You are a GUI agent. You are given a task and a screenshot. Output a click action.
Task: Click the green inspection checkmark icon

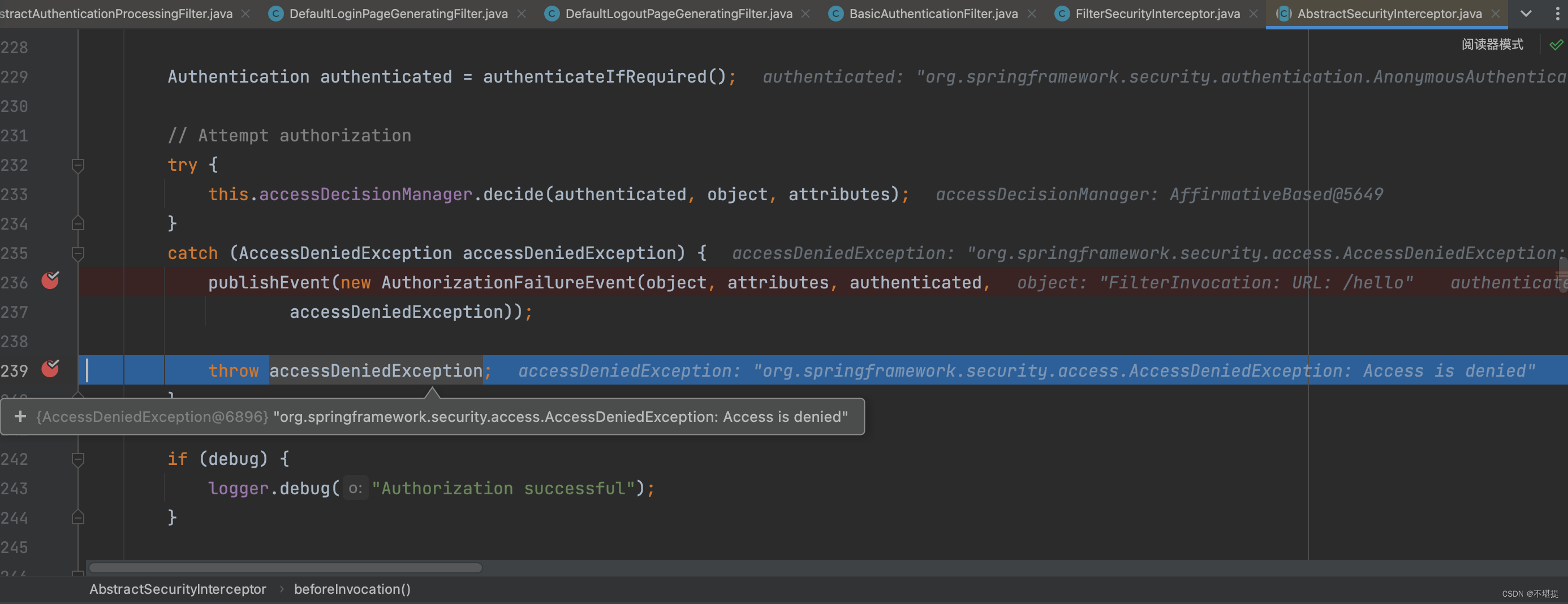point(1557,45)
